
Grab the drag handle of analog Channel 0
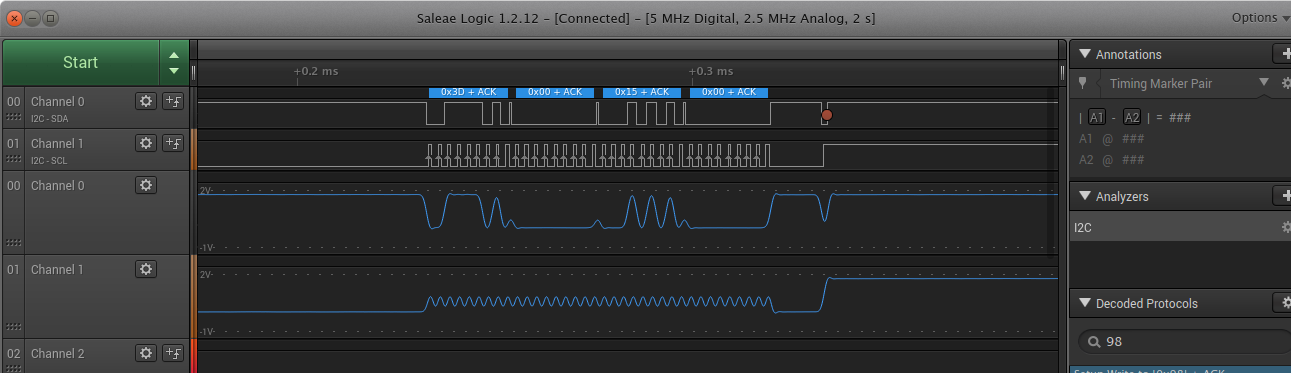[14, 242]
